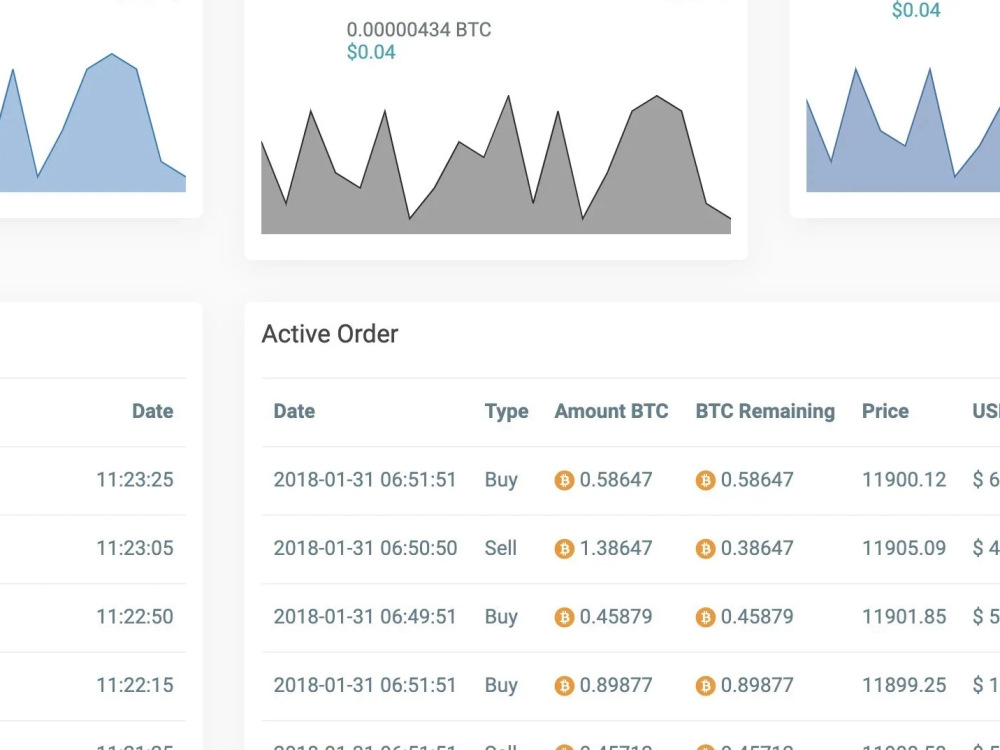
Task: Click Bitcoin icon beside Amount 1.38647
Action: coord(564,548)
